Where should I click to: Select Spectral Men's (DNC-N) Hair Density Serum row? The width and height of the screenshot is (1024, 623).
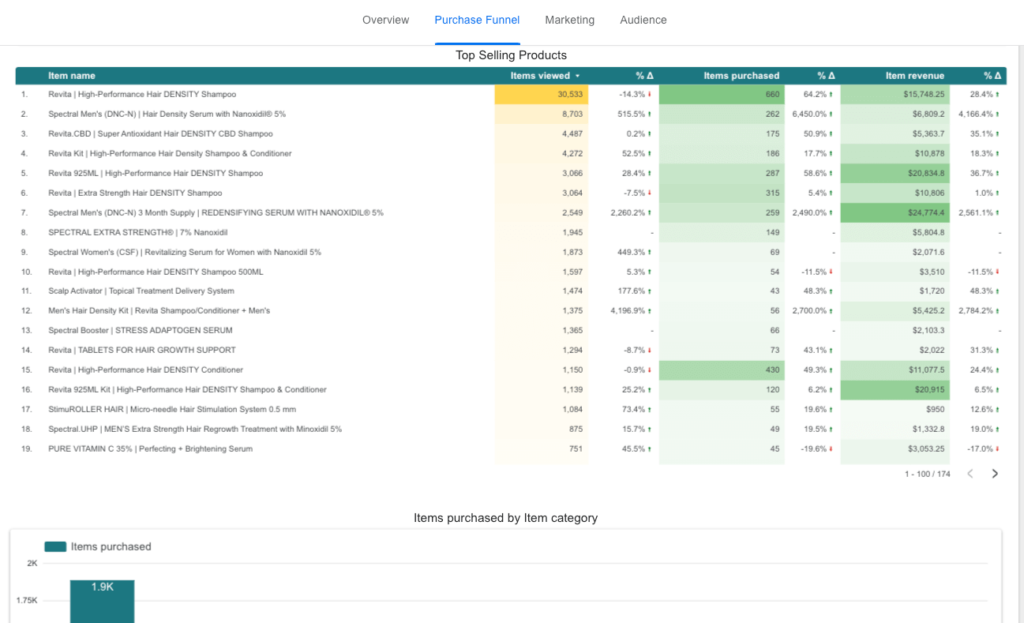[x=511, y=114]
